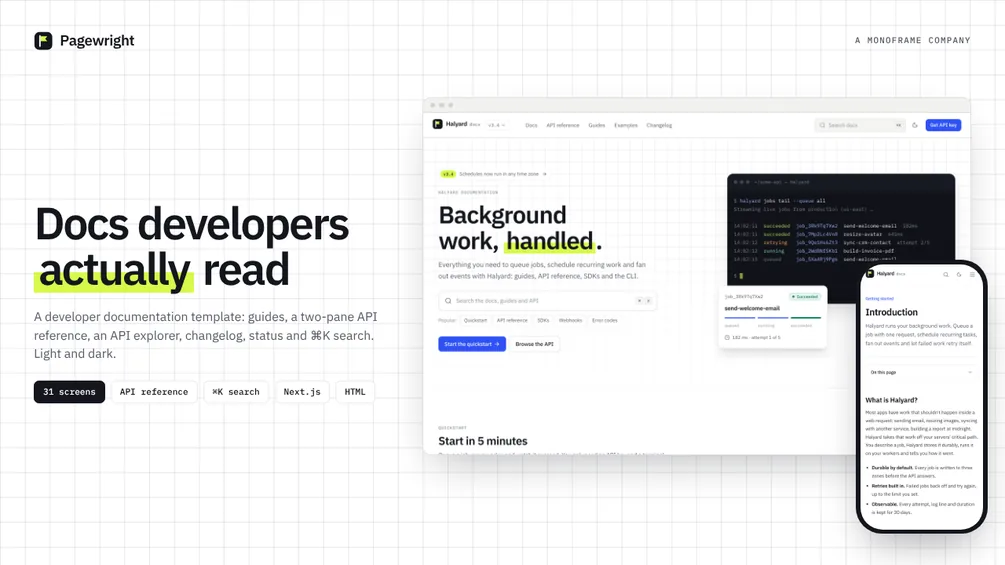Click the succeeded progress segment in job card

pyautogui.click(x=806, y=317)
